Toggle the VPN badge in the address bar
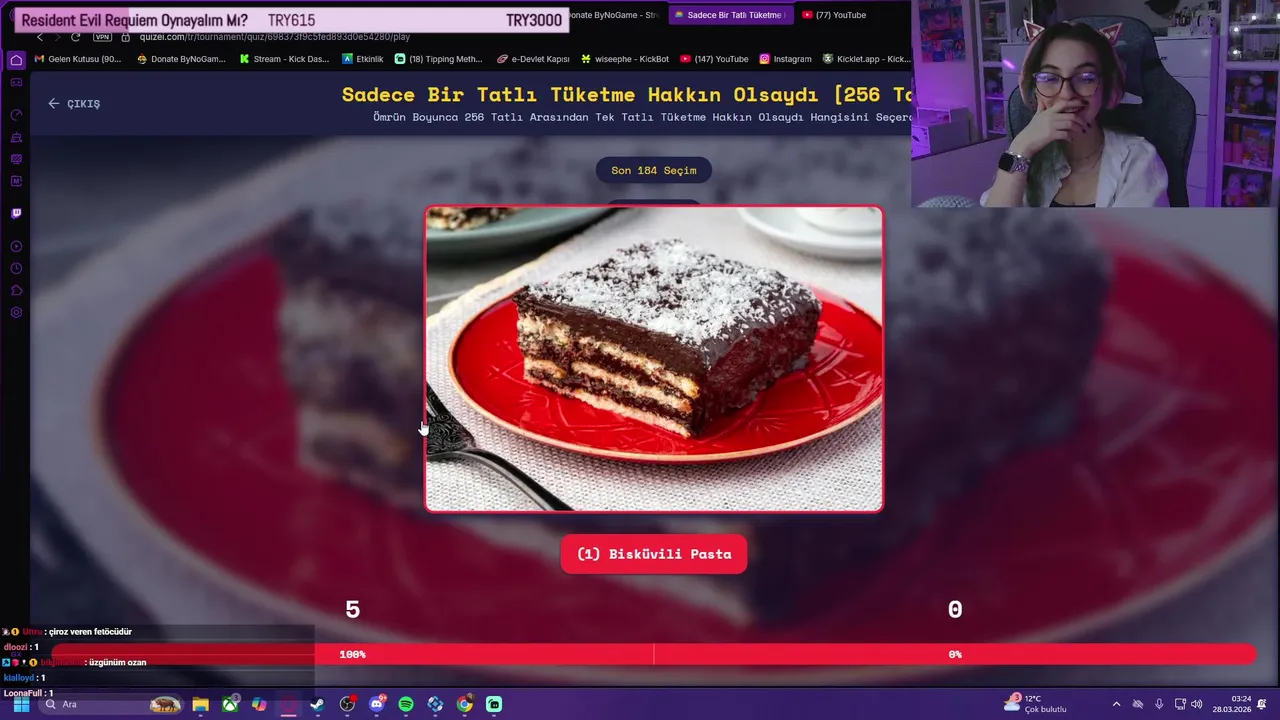This screenshot has height=720, width=1280. (102, 37)
